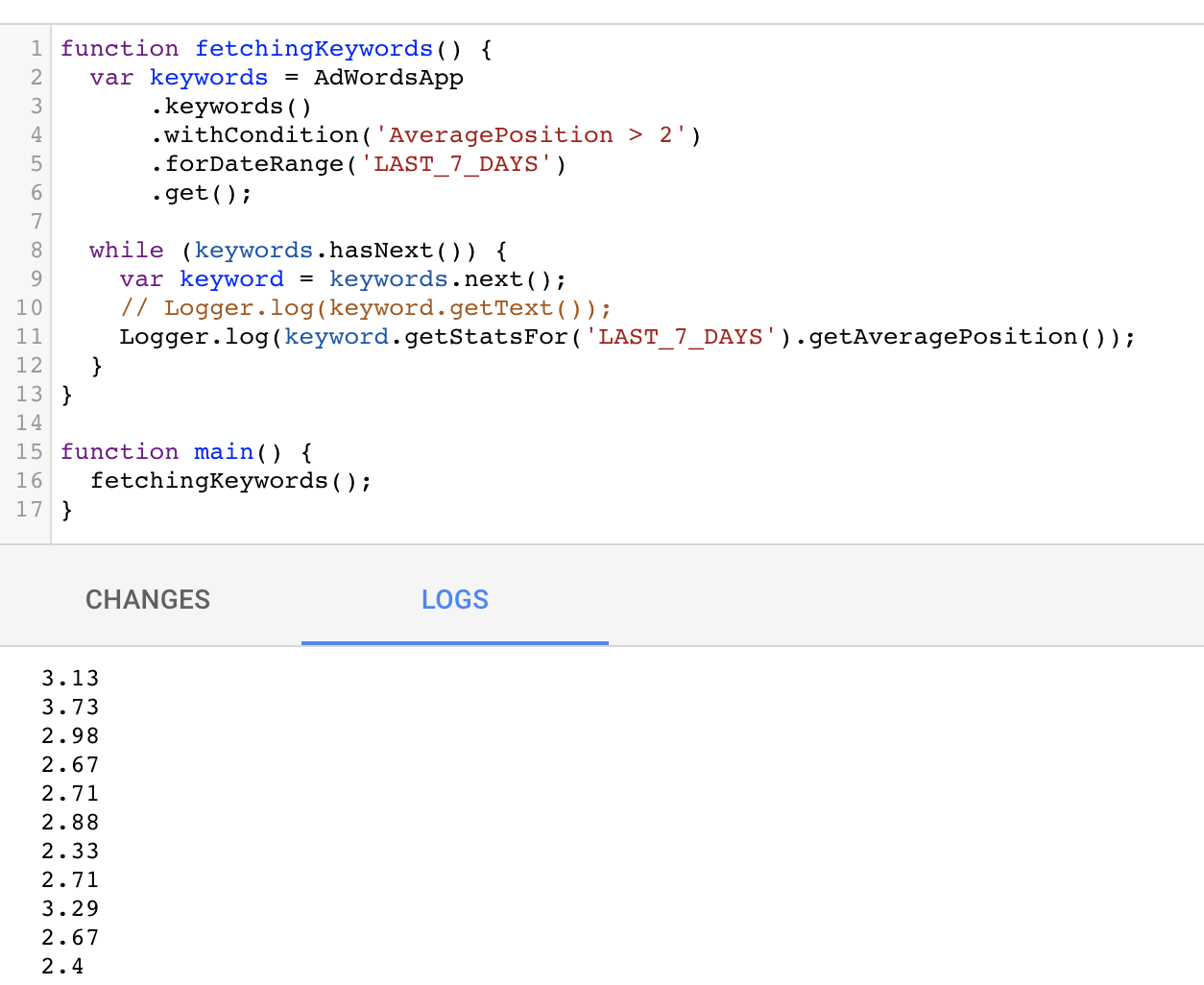Click AdWordsApp on line 2
The width and height of the screenshot is (1204, 985).
(x=388, y=78)
